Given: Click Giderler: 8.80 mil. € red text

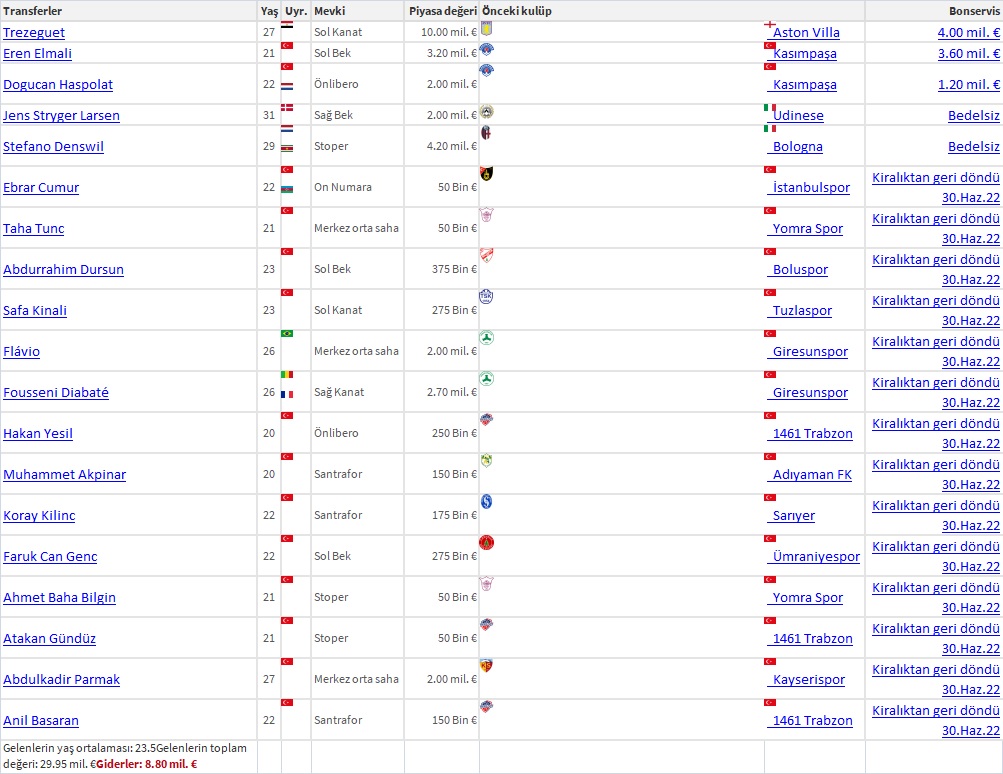Looking at the screenshot, I should 146,764.
